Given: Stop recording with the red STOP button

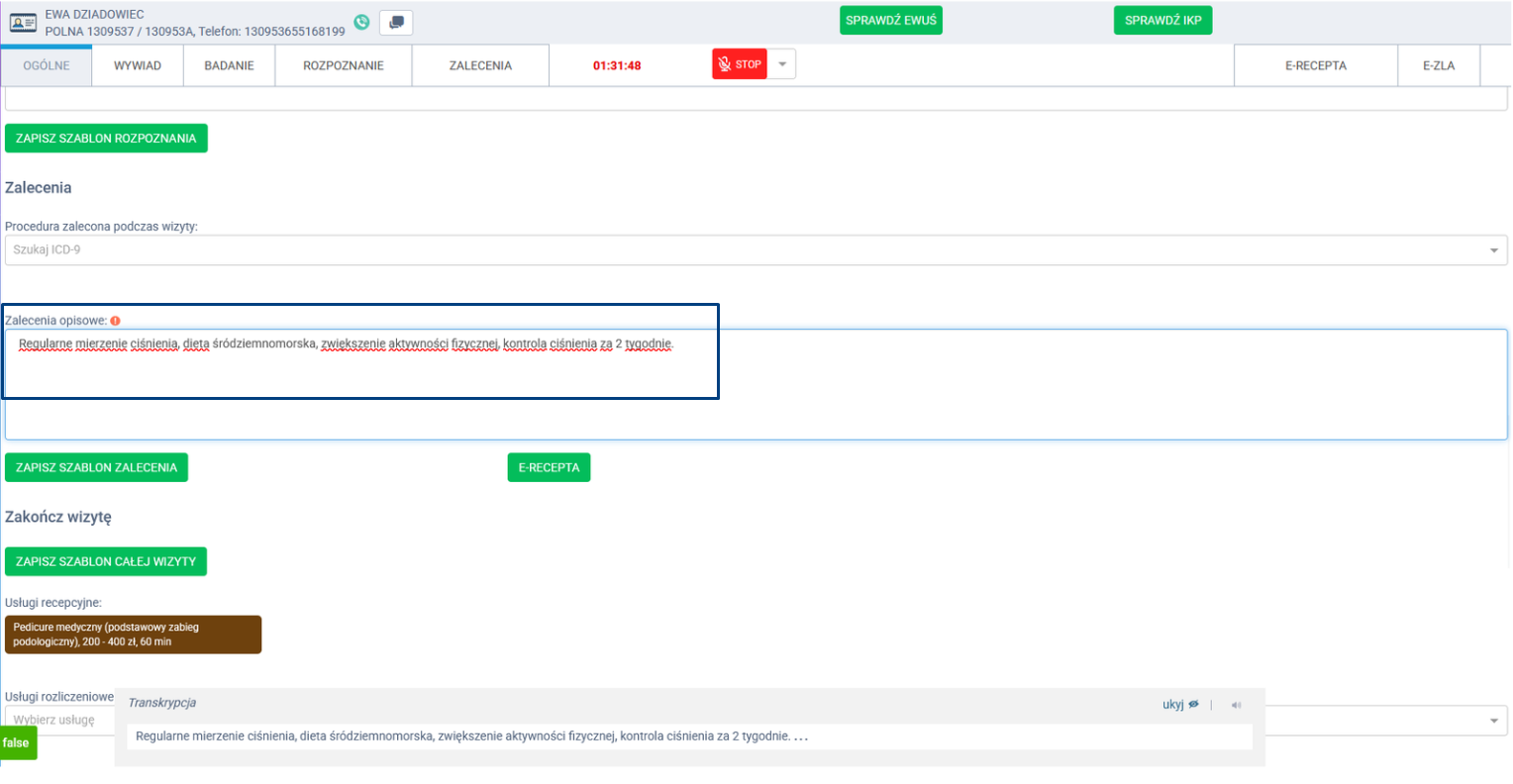Looking at the screenshot, I should [x=739, y=64].
